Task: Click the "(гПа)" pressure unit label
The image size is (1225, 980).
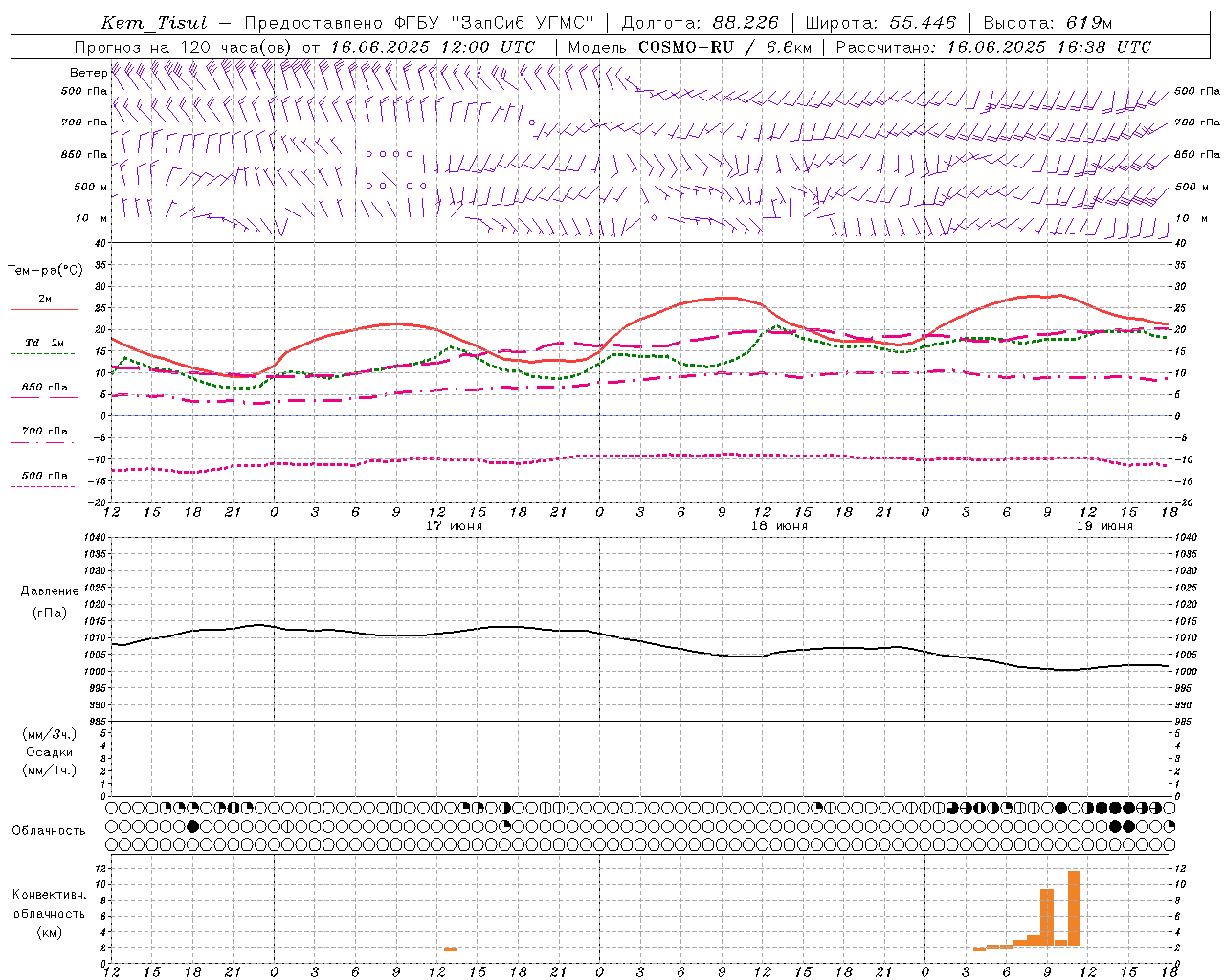Action: coord(50,613)
